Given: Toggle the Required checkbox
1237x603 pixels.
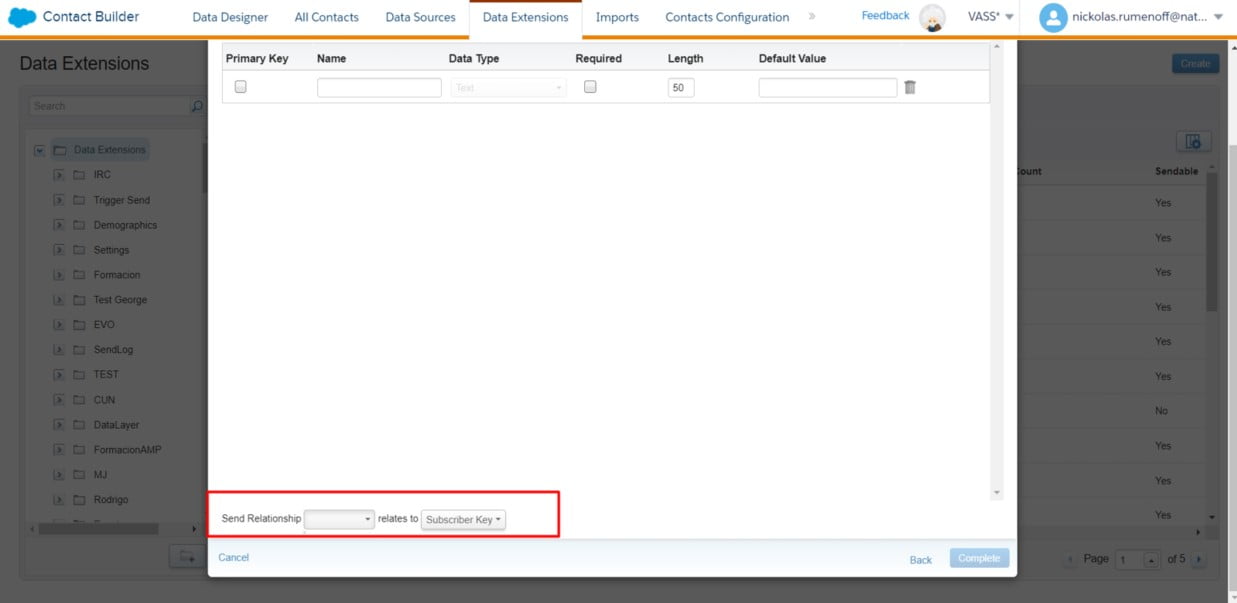Looking at the screenshot, I should point(590,87).
